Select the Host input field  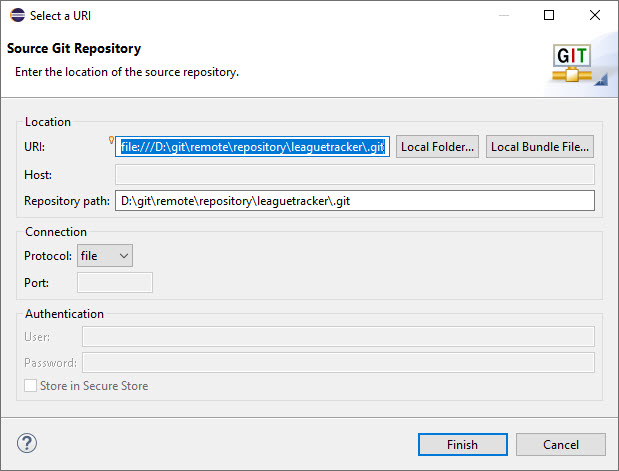(355, 174)
